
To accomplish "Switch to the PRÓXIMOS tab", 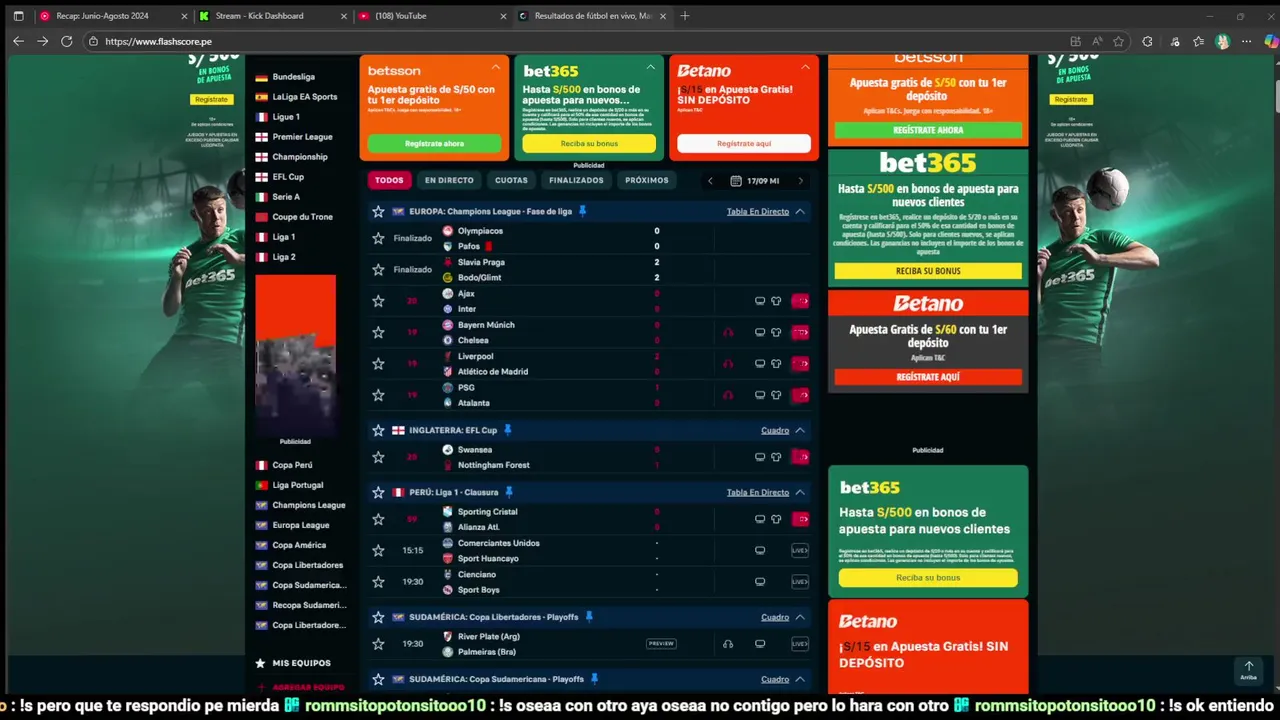I will click(647, 180).
